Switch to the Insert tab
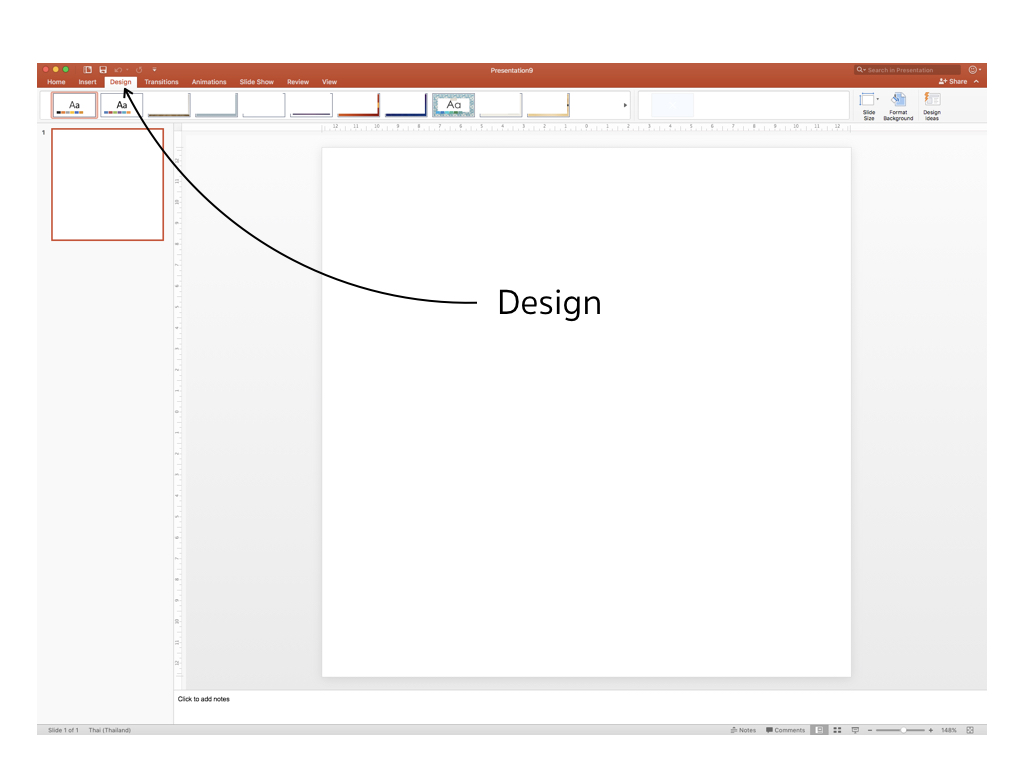This screenshot has width=1024, height=768. (88, 82)
